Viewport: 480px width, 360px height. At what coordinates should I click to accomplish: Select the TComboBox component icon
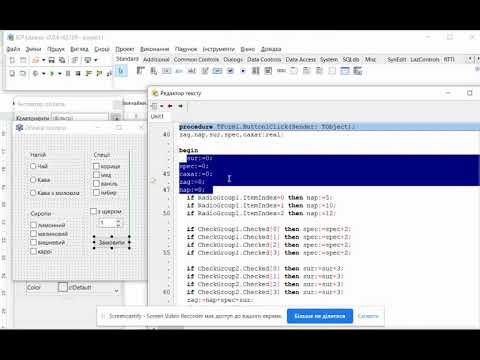point(268,71)
